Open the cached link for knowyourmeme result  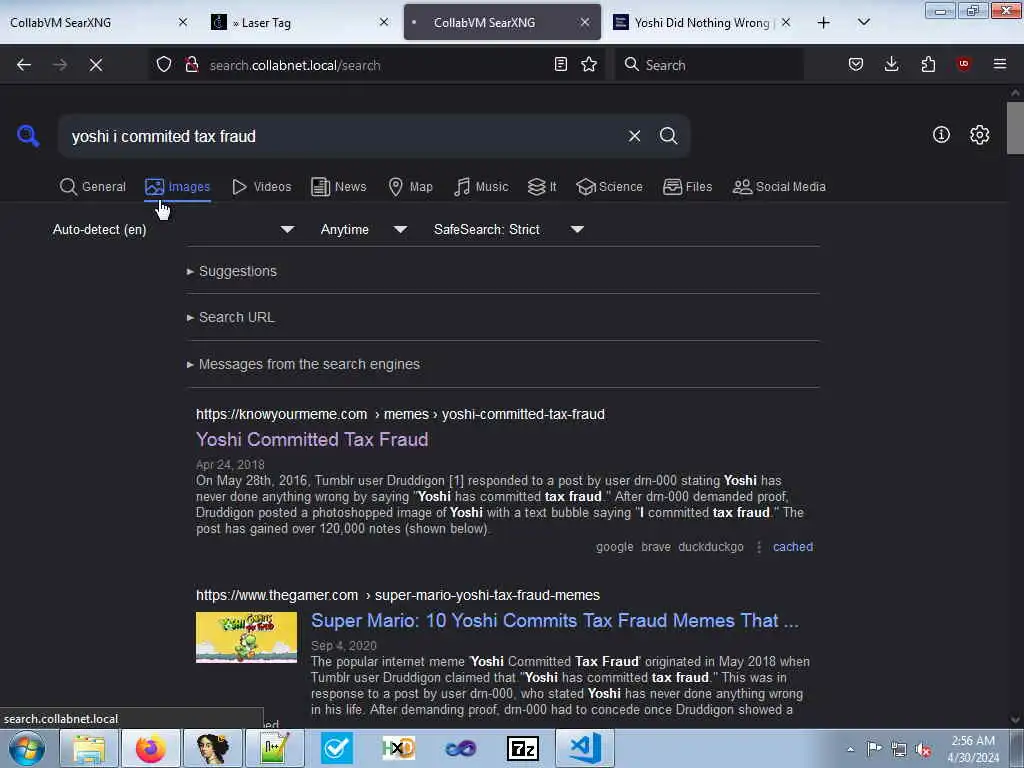pyautogui.click(x=793, y=547)
